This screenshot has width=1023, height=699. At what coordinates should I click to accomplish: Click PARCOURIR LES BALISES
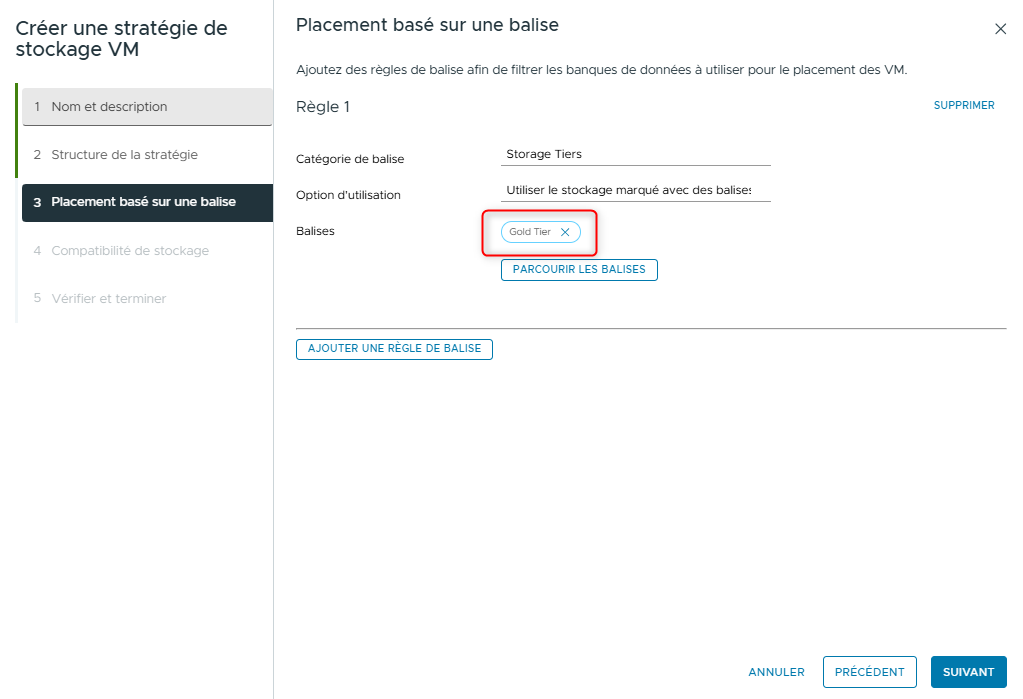(578, 269)
